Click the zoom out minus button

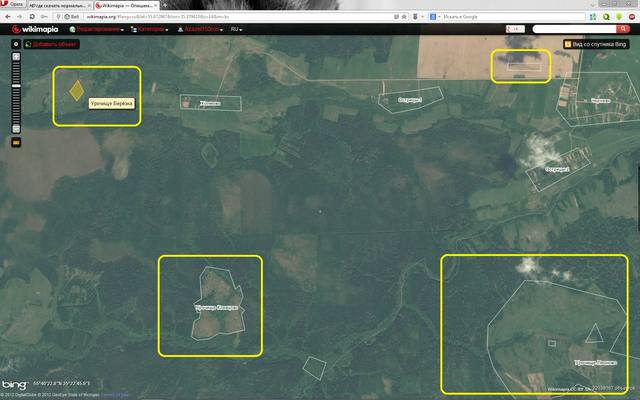(16, 129)
